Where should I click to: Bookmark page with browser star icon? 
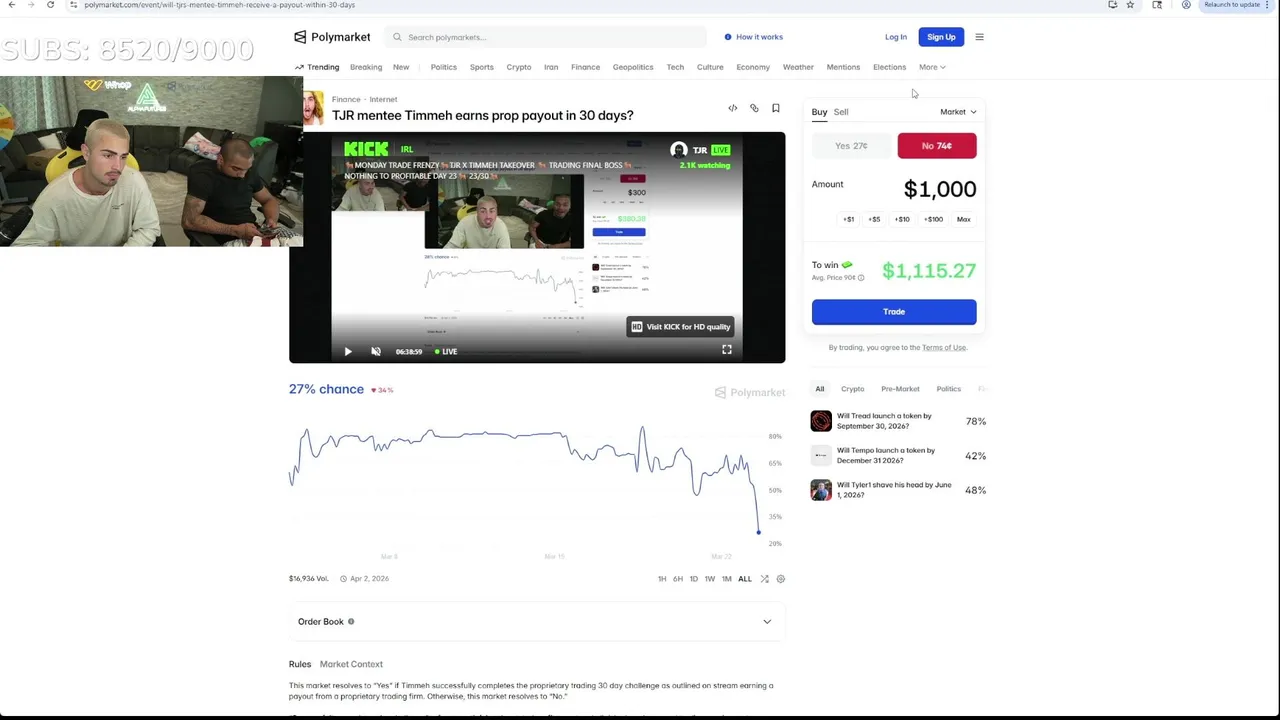[x=1130, y=5]
